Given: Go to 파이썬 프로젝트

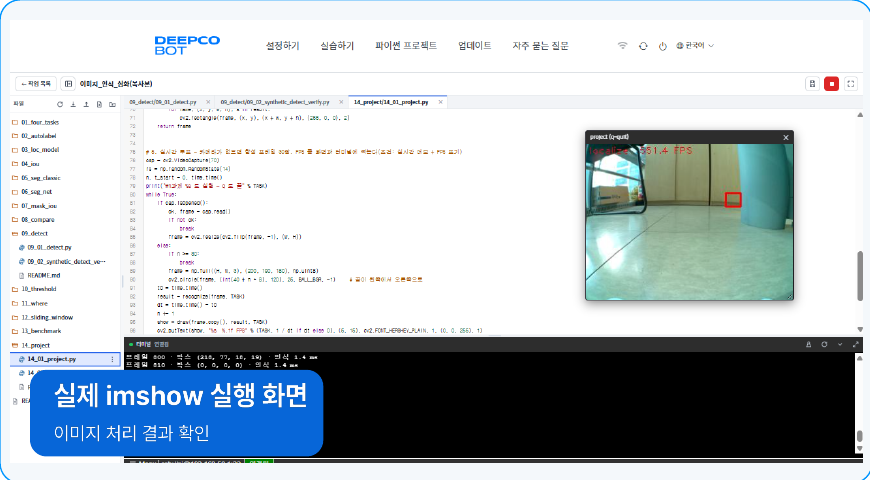Looking at the screenshot, I should 406,46.
